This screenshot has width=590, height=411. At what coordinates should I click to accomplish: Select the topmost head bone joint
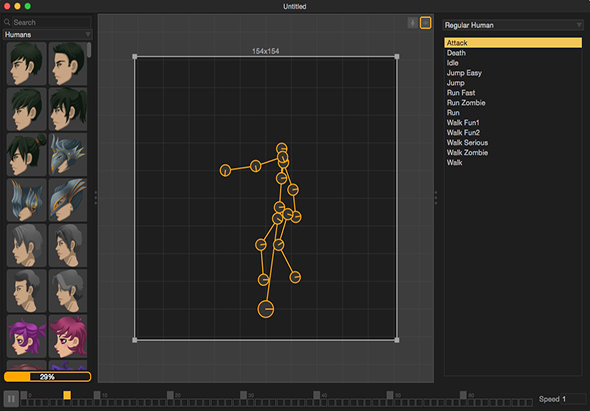281,148
